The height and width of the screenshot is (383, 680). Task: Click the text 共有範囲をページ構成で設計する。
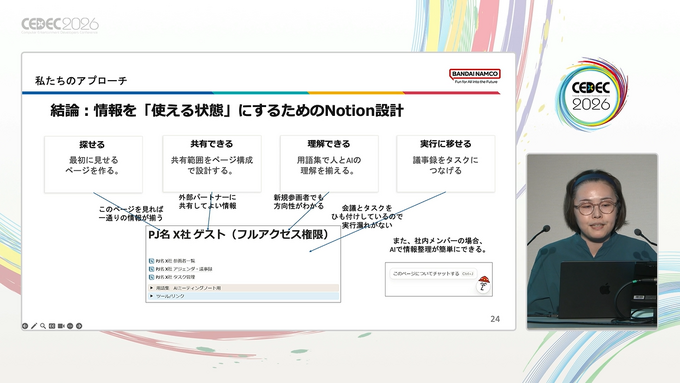pyautogui.click(x=212, y=165)
